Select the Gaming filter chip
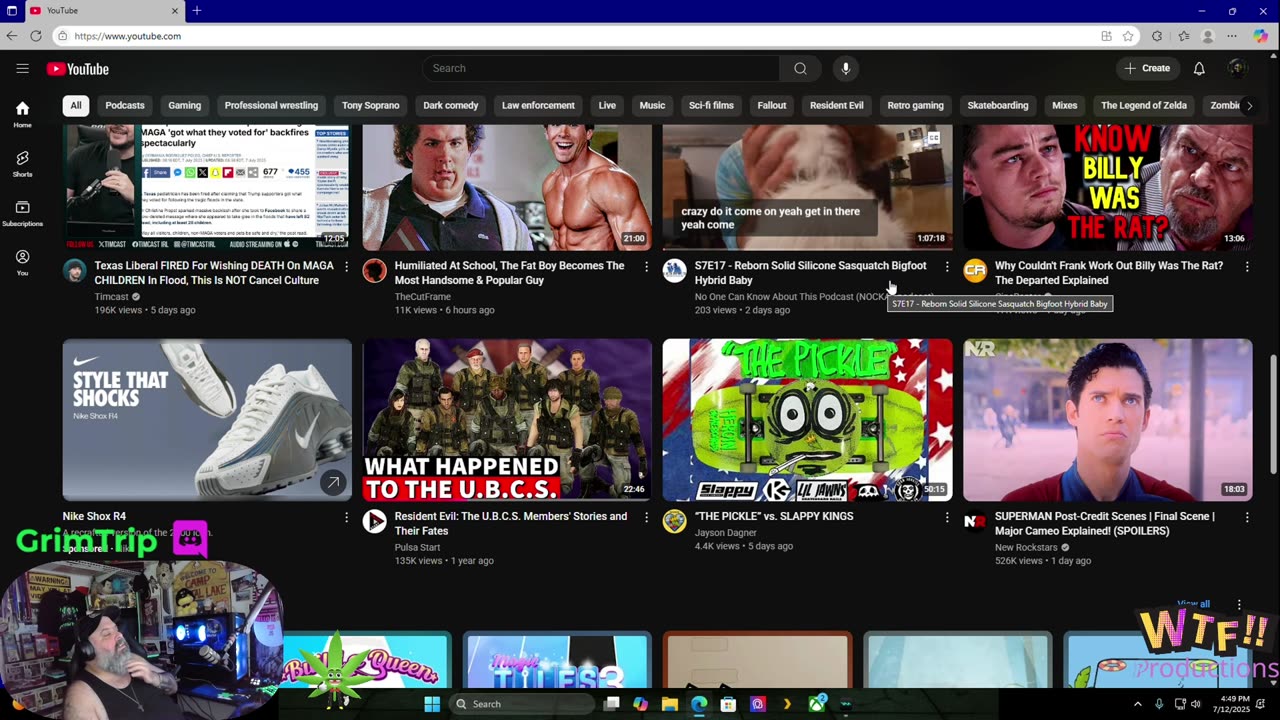The height and width of the screenshot is (720, 1280). [x=184, y=105]
